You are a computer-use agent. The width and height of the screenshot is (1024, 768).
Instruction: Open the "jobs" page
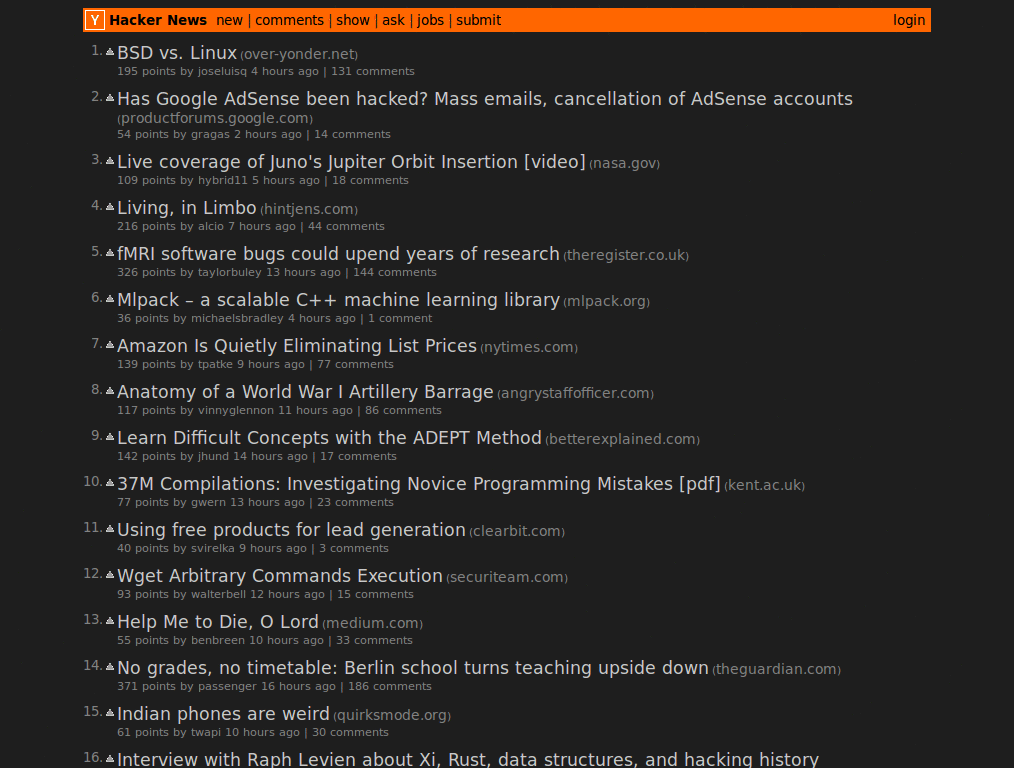430,19
